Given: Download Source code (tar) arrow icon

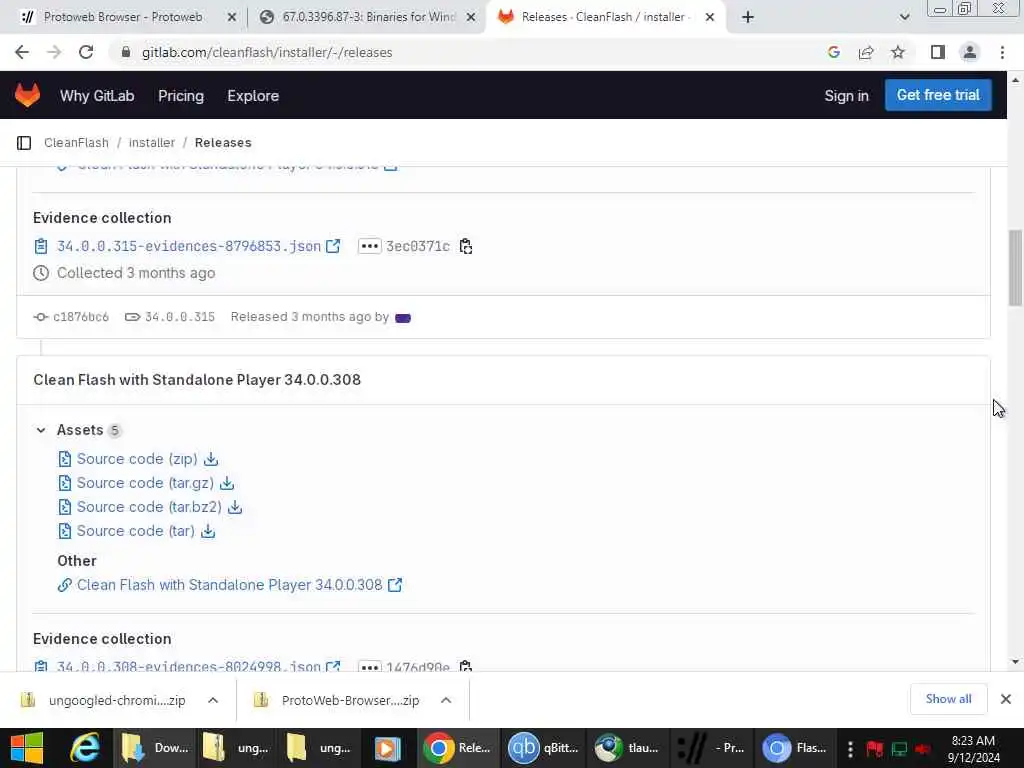Looking at the screenshot, I should 208,531.
